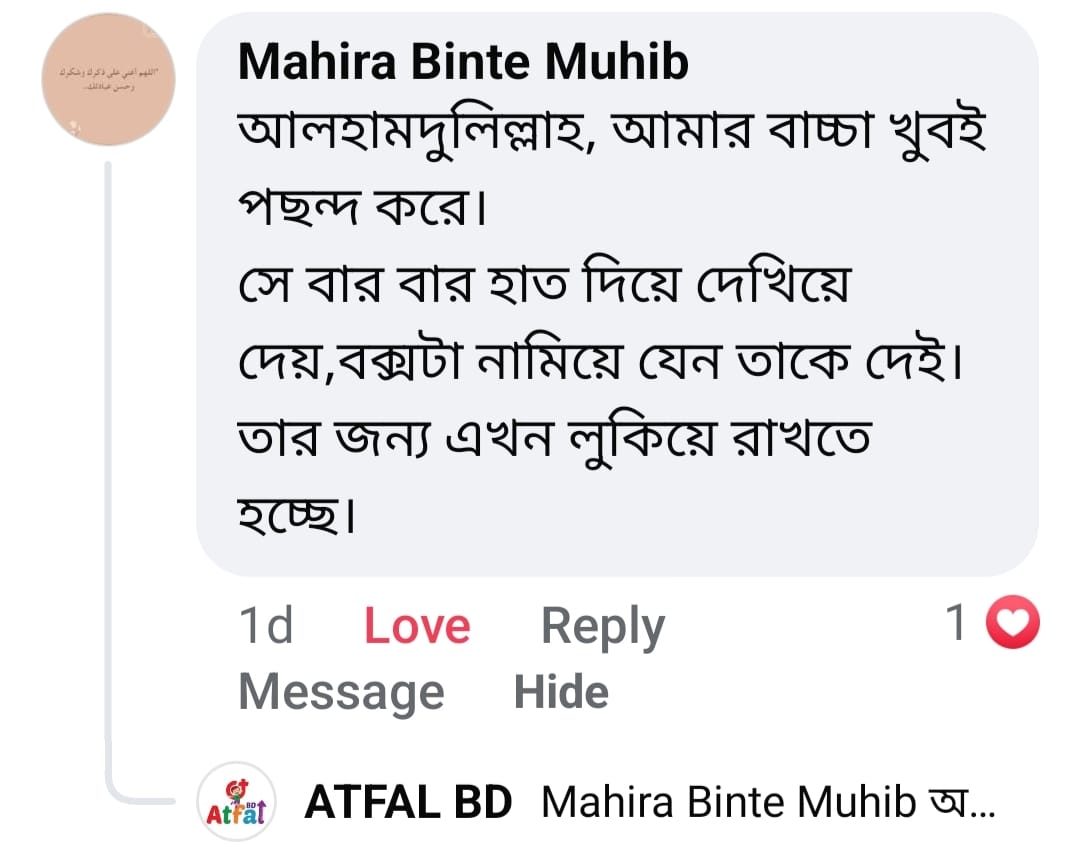
Task: Click the comment's last word হচ্ছে
Action: 296,517
